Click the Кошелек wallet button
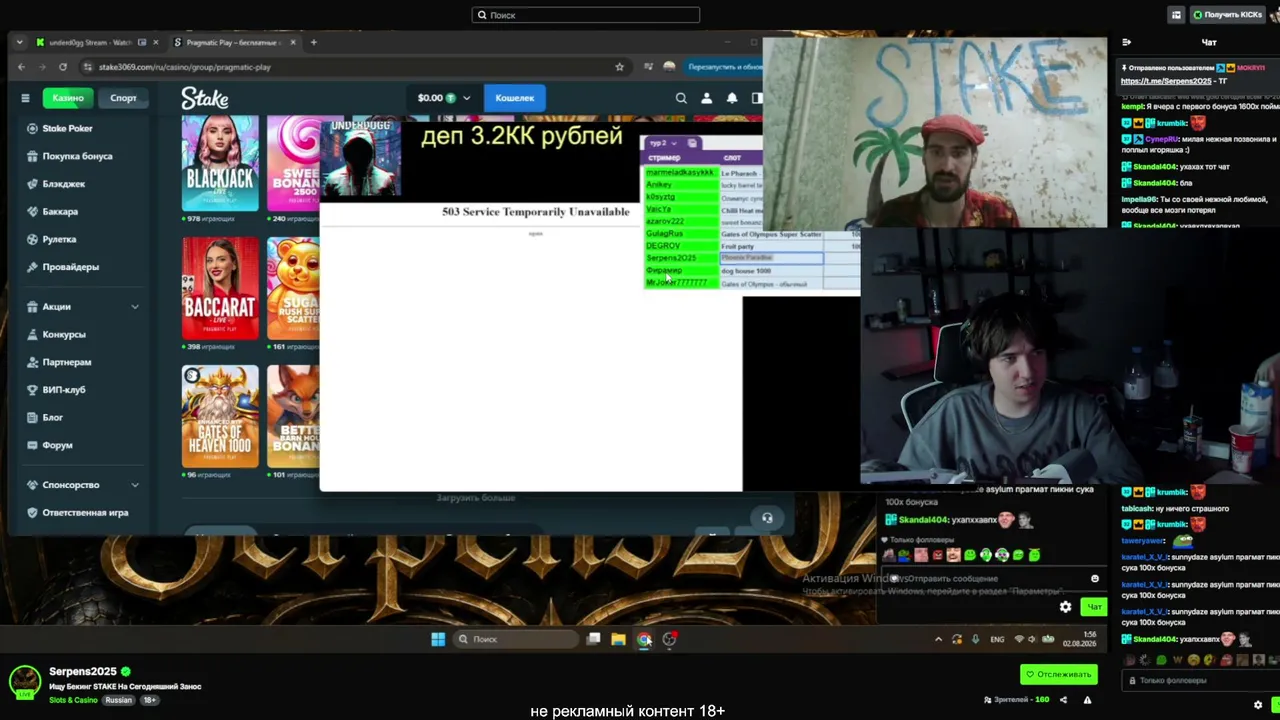 515,98
